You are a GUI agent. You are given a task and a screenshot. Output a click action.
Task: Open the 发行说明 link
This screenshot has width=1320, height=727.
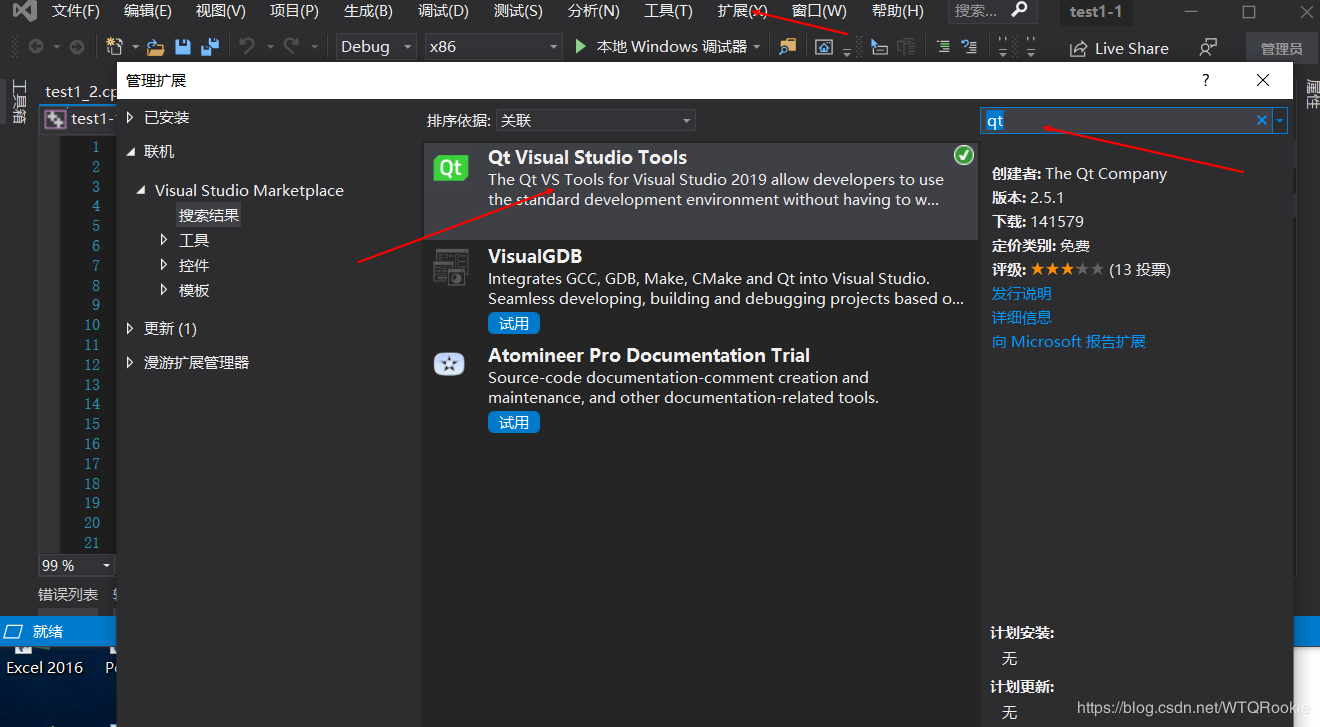click(1021, 293)
